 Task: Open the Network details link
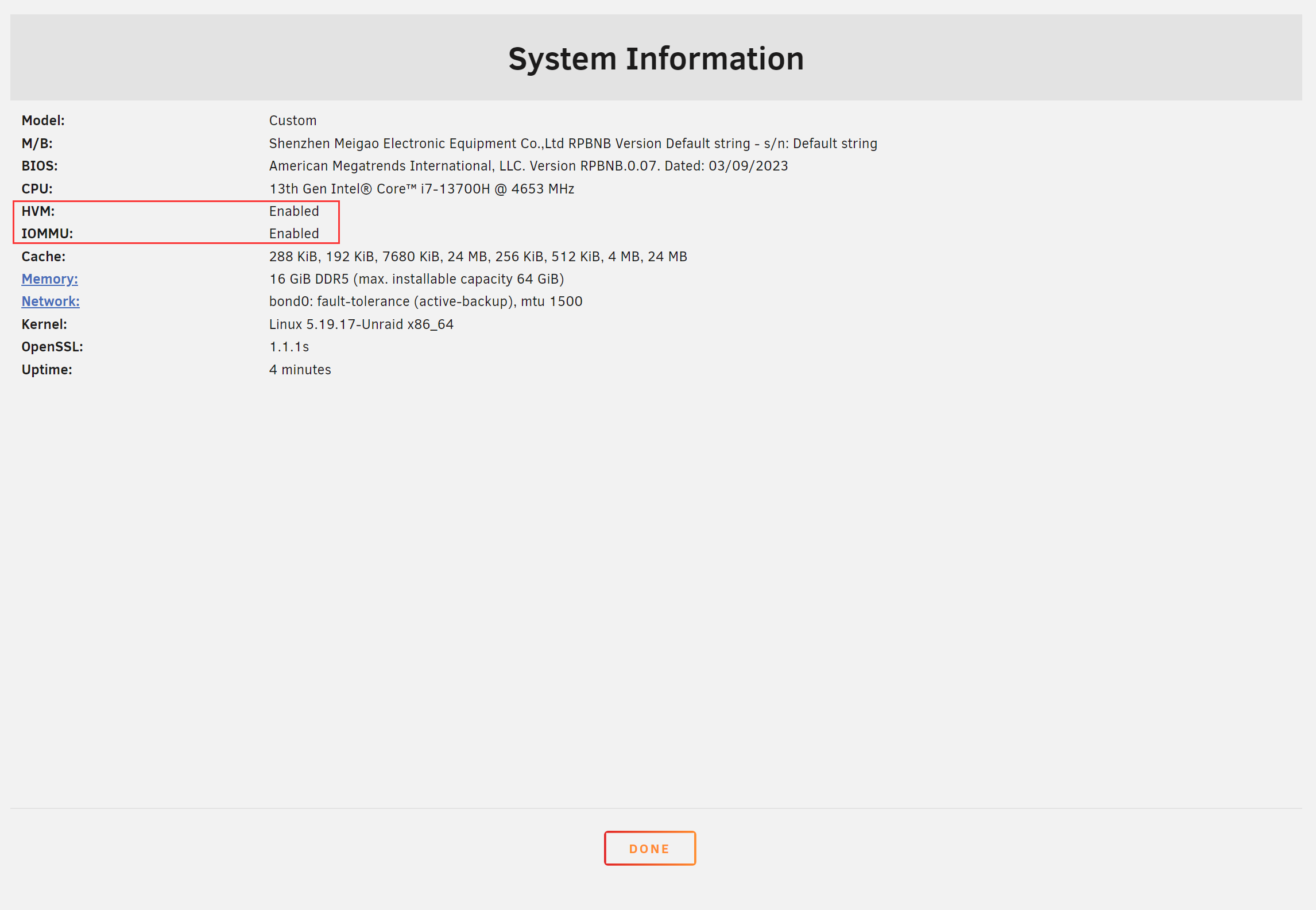pyautogui.click(x=51, y=301)
